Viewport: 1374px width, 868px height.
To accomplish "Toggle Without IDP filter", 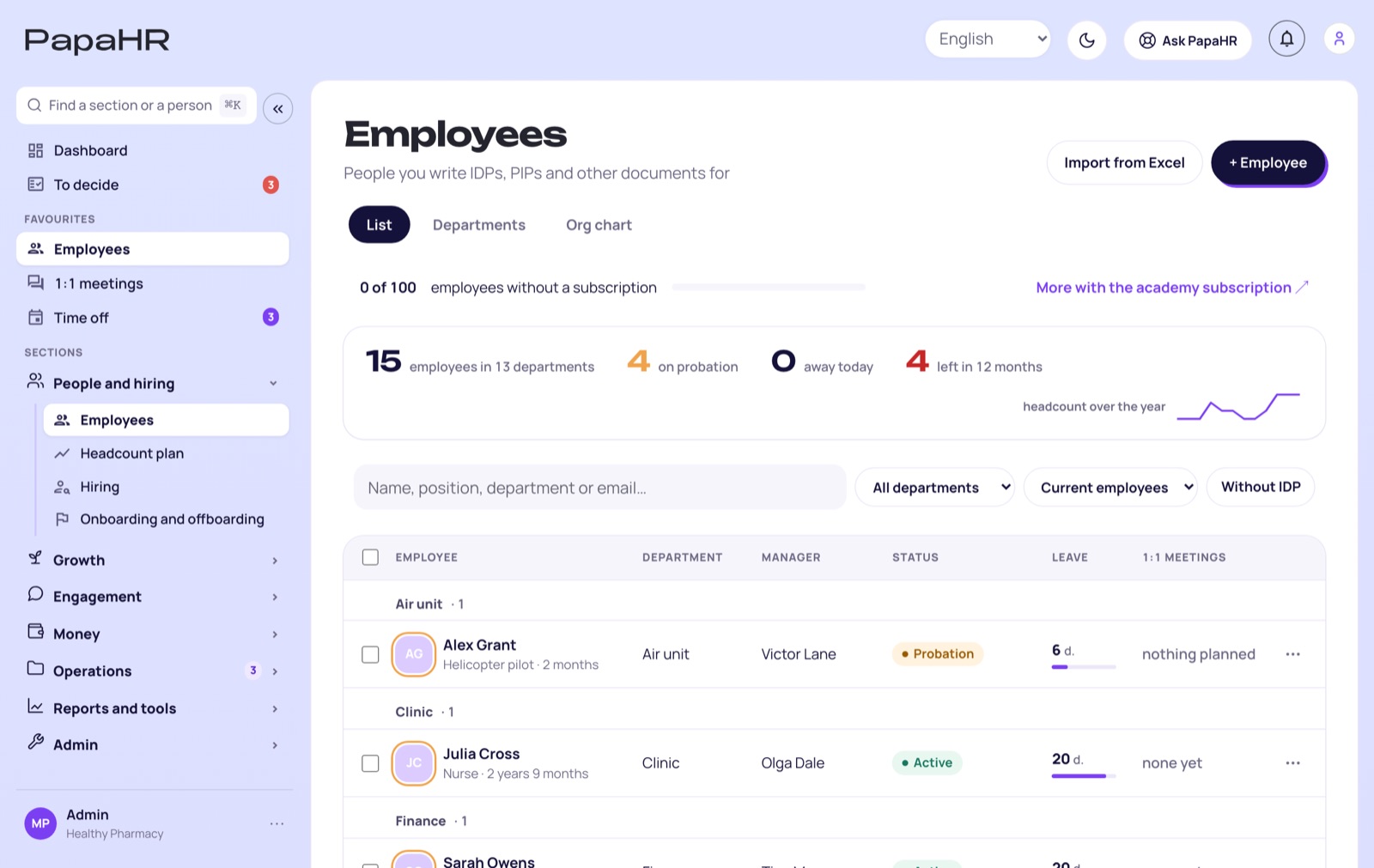I will (x=1261, y=487).
